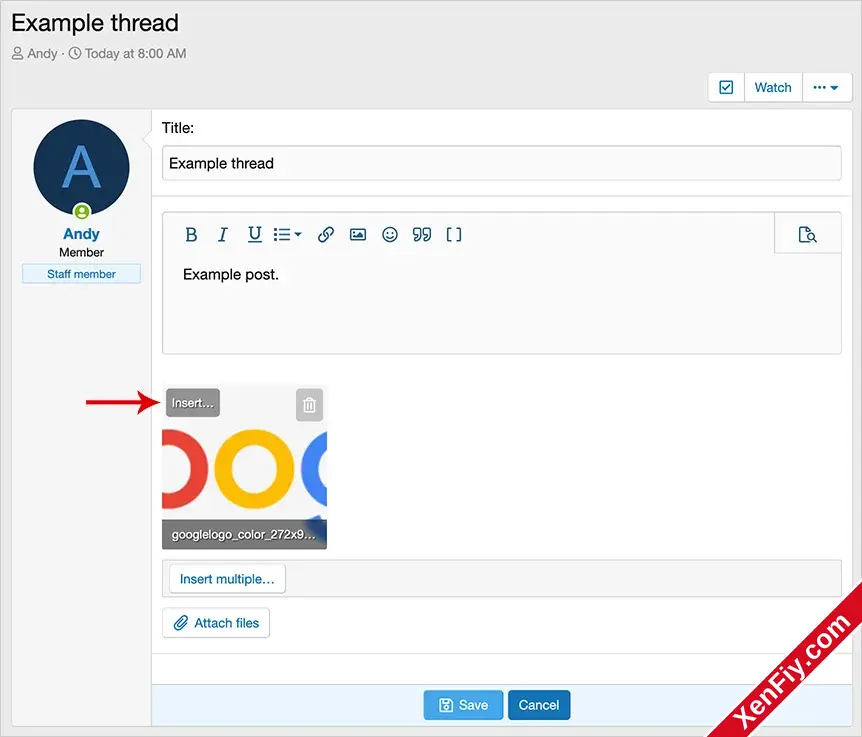Click the Insert multiple button

[x=227, y=579]
